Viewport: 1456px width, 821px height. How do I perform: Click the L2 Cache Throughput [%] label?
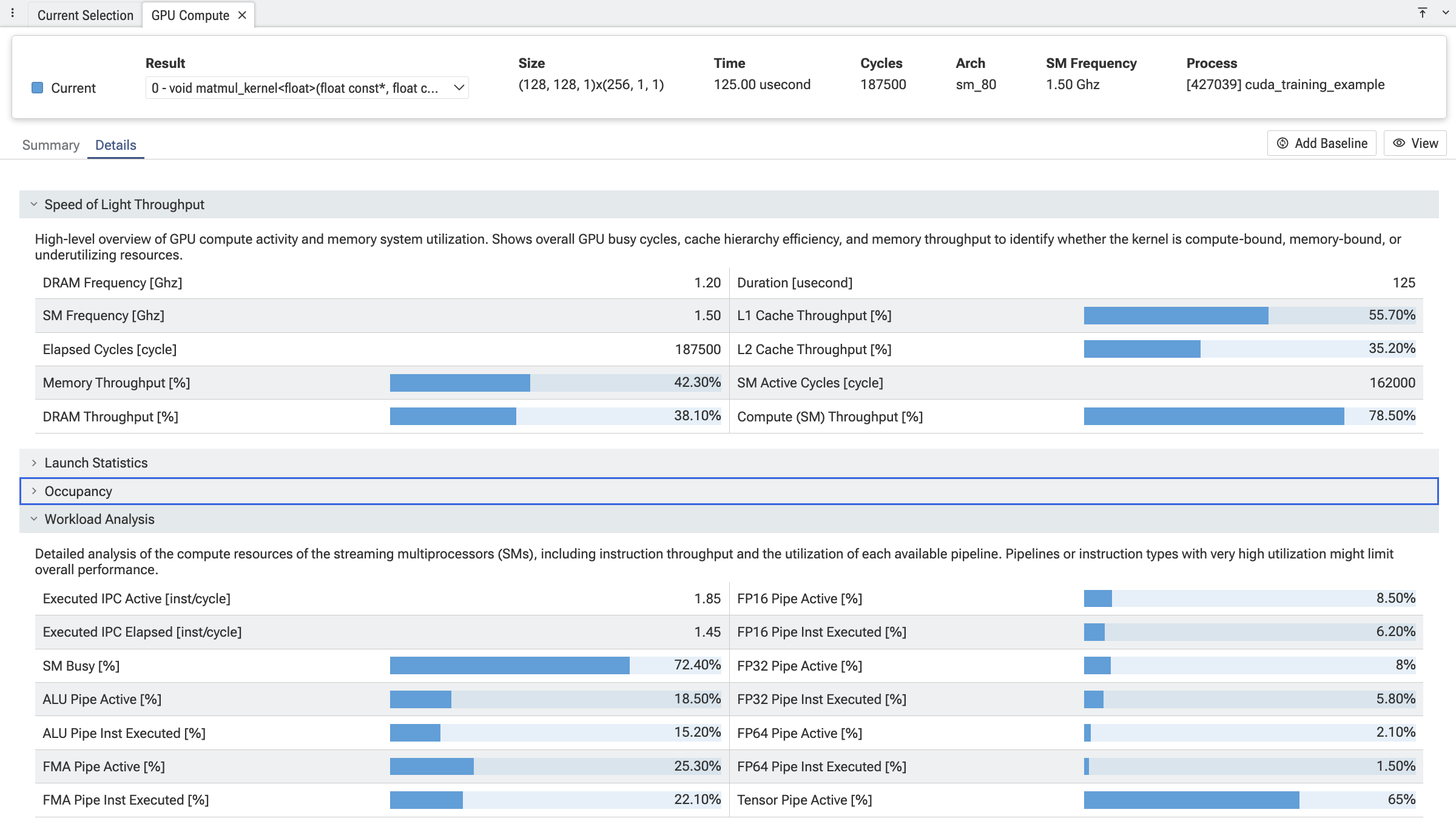click(x=814, y=349)
